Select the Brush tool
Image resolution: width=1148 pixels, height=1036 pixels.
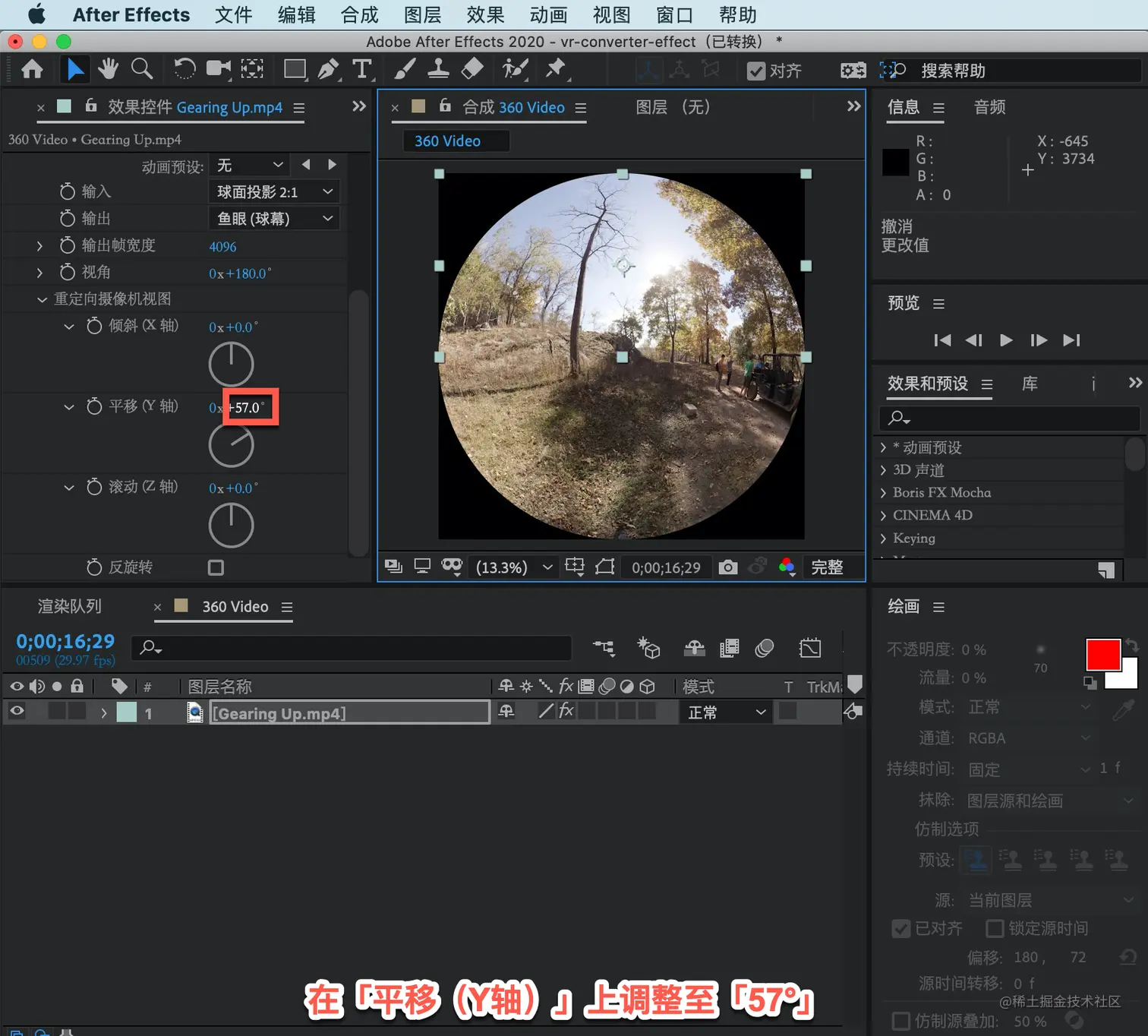pos(404,69)
